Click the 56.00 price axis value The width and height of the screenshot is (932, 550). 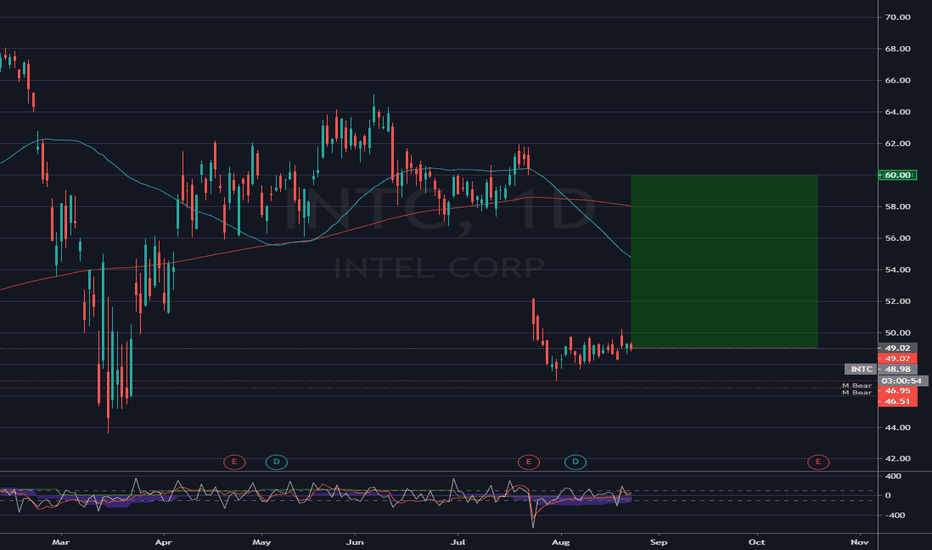point(898,238)
